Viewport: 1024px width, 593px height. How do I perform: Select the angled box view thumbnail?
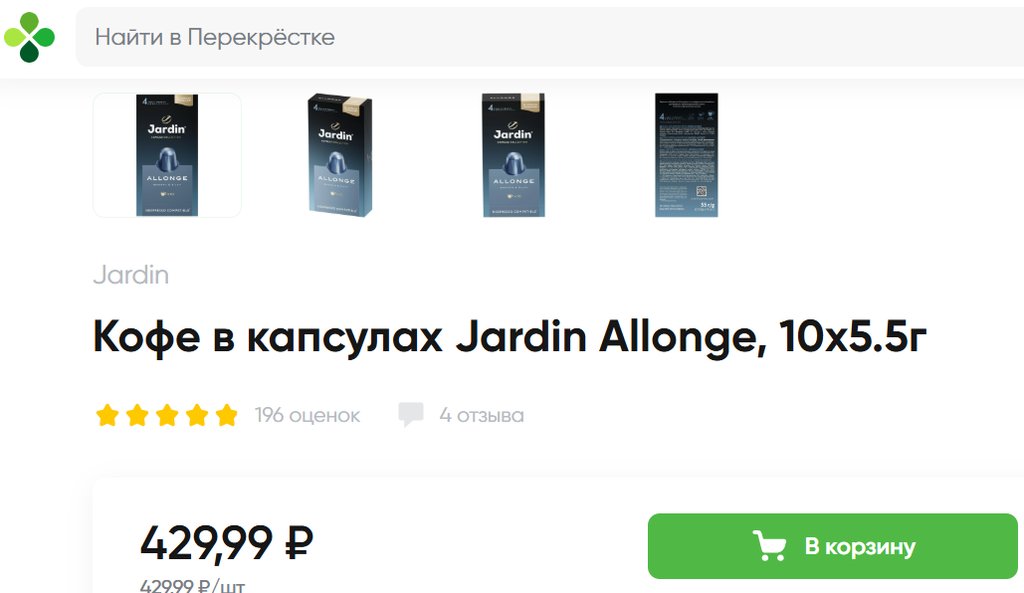(340, 155)
